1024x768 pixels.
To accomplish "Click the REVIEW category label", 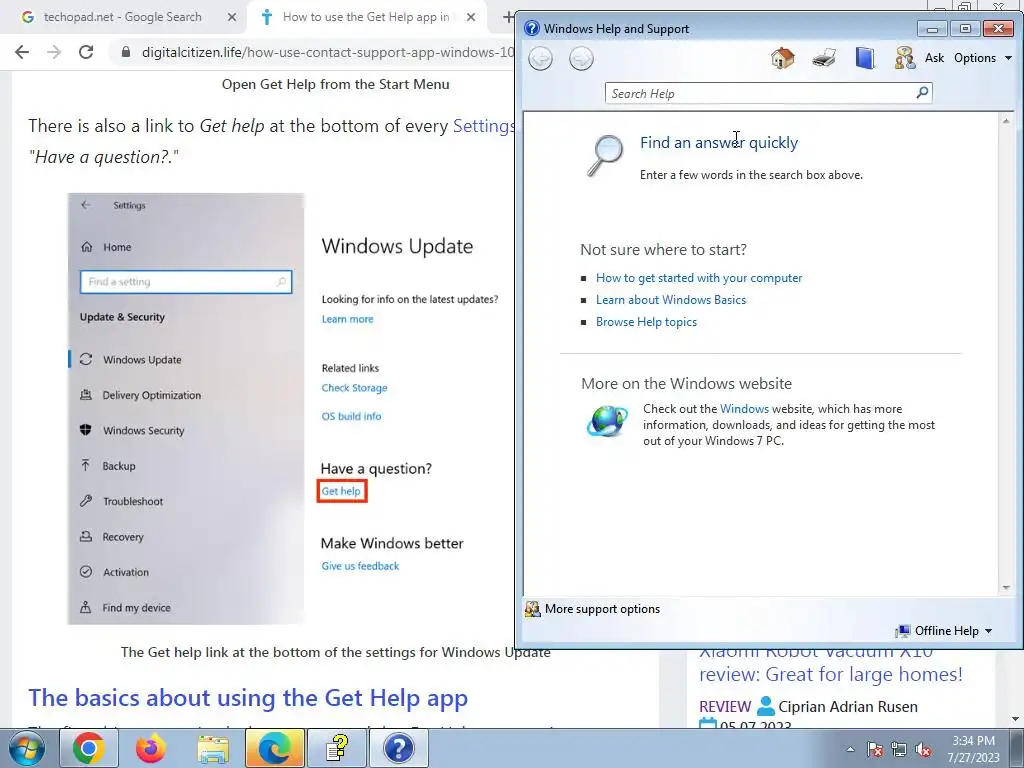I will (725, 707).
